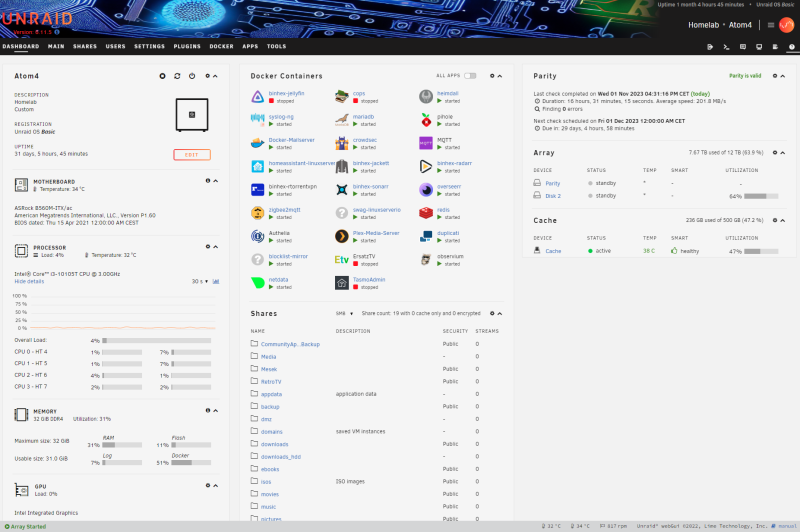Collapse the Motherboard section
This screenshot has height=532, width=800.
[216, 181]
